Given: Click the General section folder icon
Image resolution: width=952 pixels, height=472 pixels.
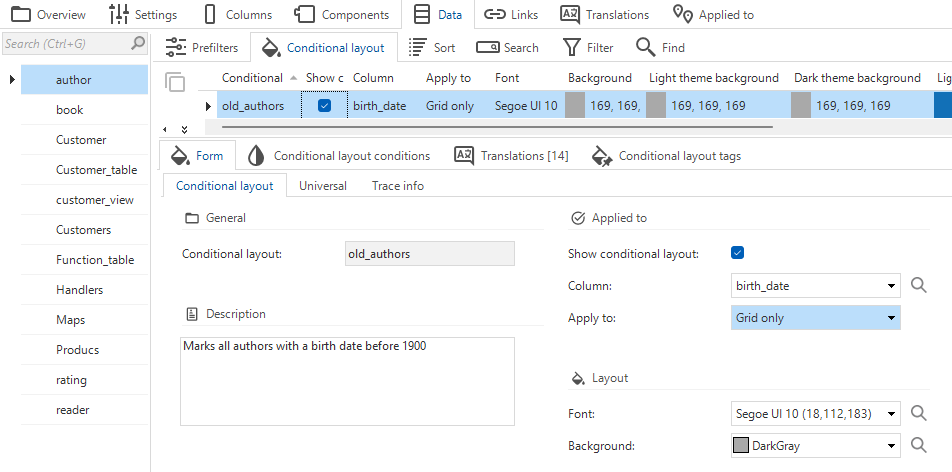Looking at the screenshot, I should pos(192,218).
